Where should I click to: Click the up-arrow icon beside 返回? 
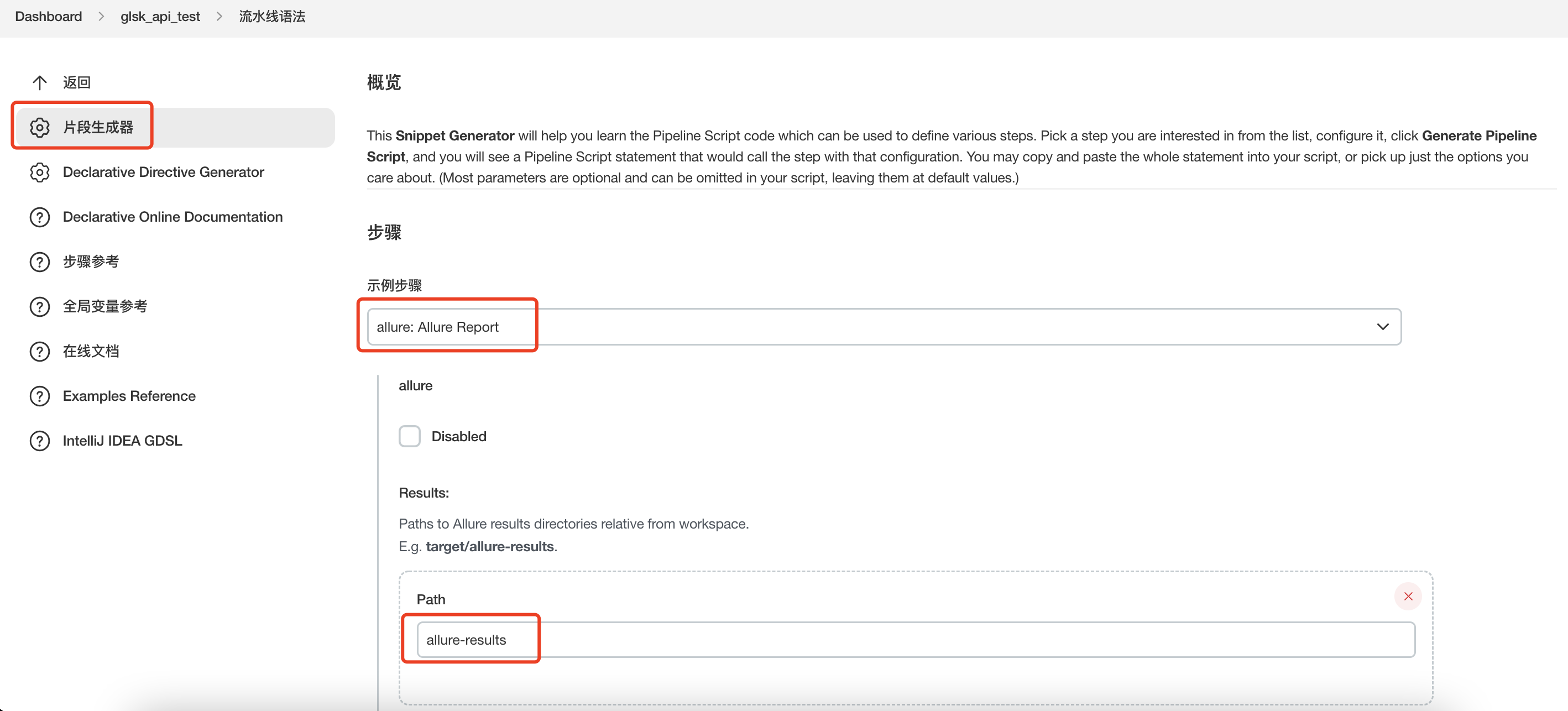pos(40,82)
